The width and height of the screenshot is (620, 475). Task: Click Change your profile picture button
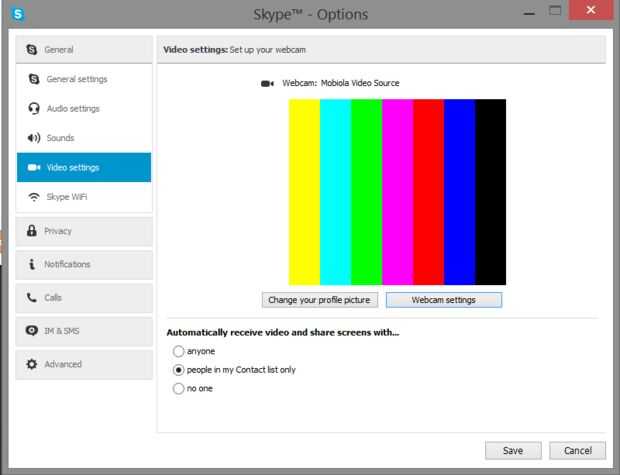(319, 300)
